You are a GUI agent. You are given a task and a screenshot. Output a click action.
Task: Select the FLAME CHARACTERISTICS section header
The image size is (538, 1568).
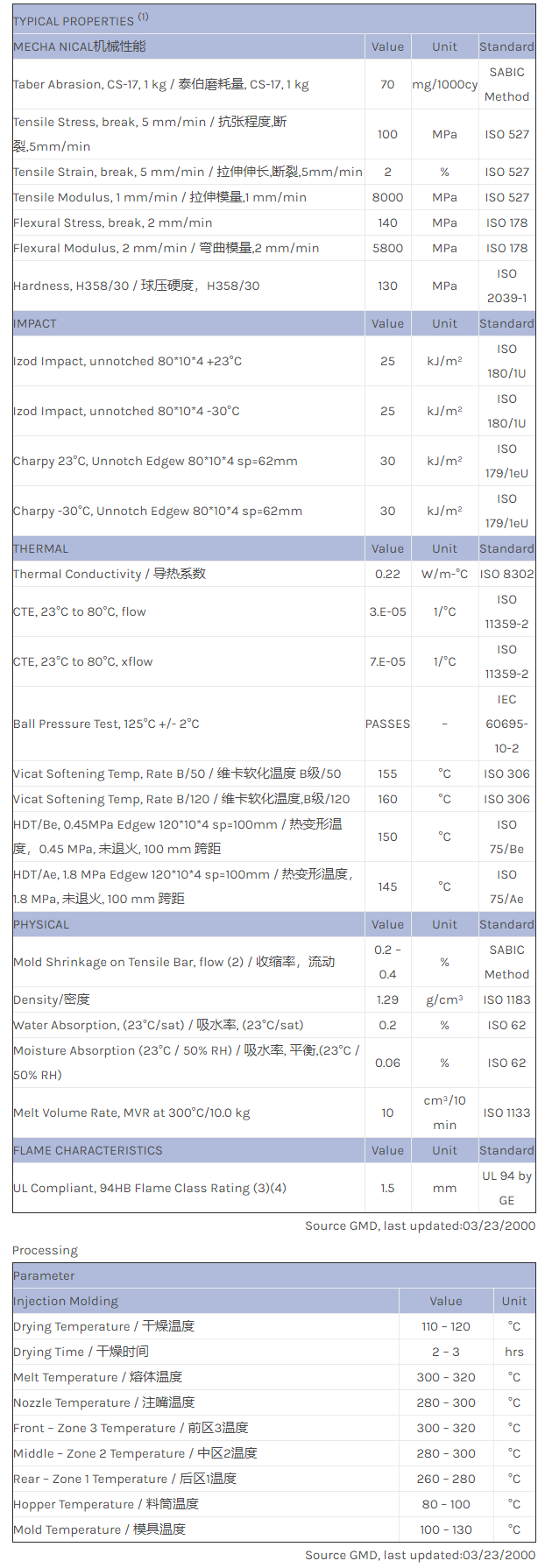coord(88,1151)
